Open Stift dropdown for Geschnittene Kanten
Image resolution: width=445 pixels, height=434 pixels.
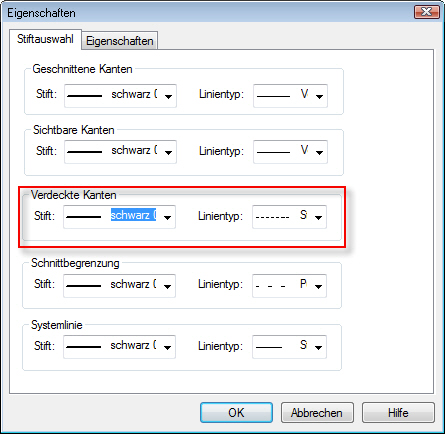(x=120, y=96)
